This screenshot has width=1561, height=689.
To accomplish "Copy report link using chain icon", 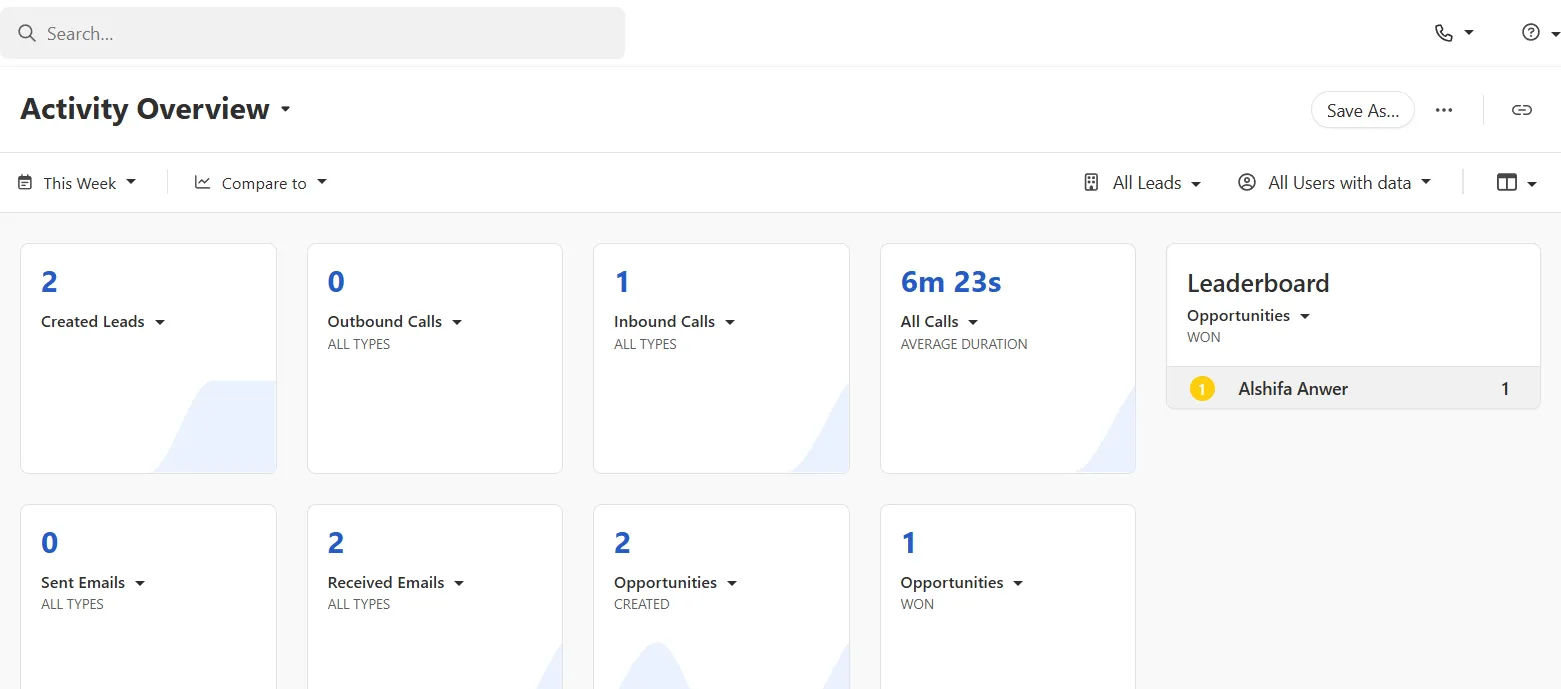I will [1521, 110].
